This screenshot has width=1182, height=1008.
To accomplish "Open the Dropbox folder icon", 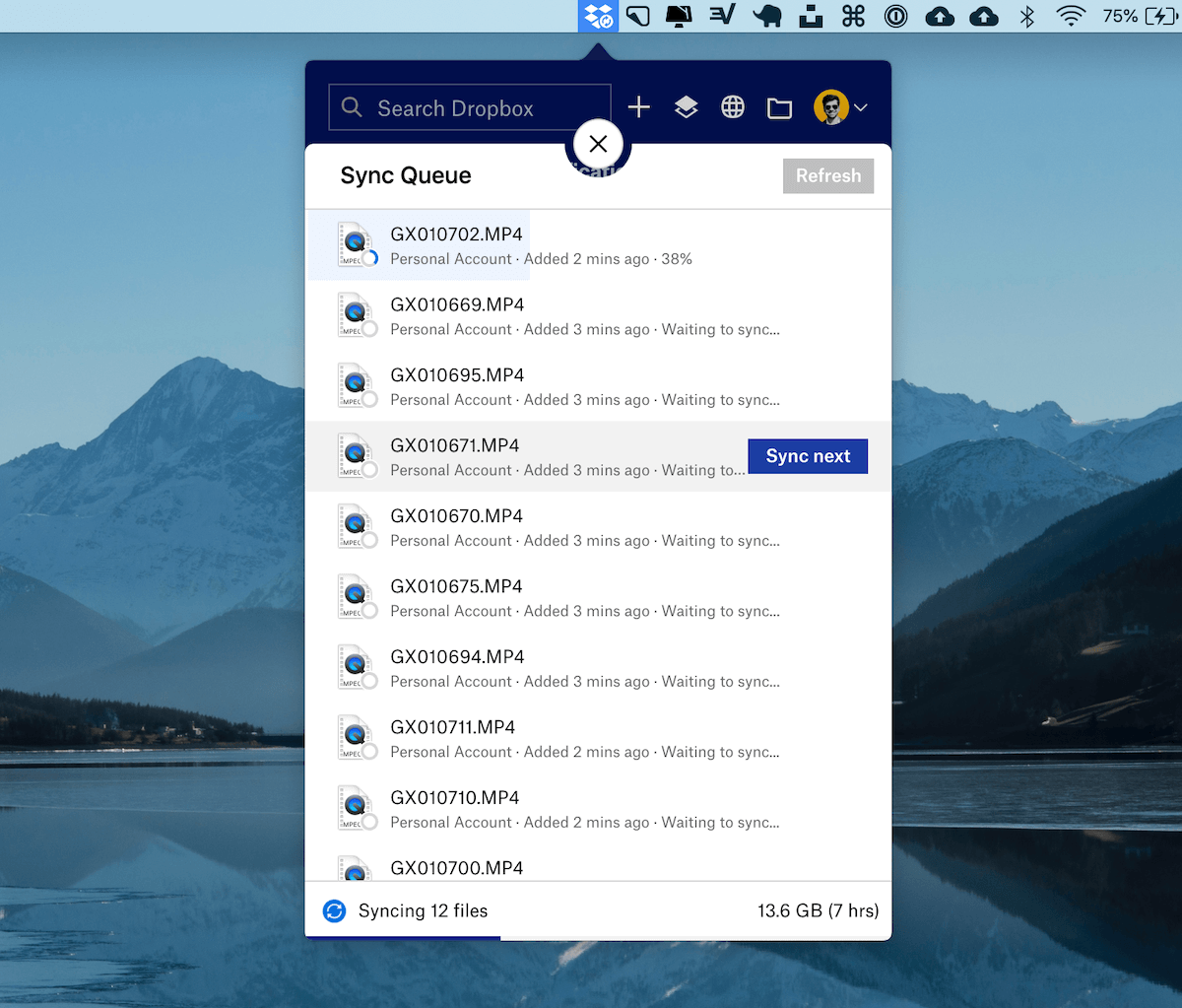I will [x=780, y=107].
